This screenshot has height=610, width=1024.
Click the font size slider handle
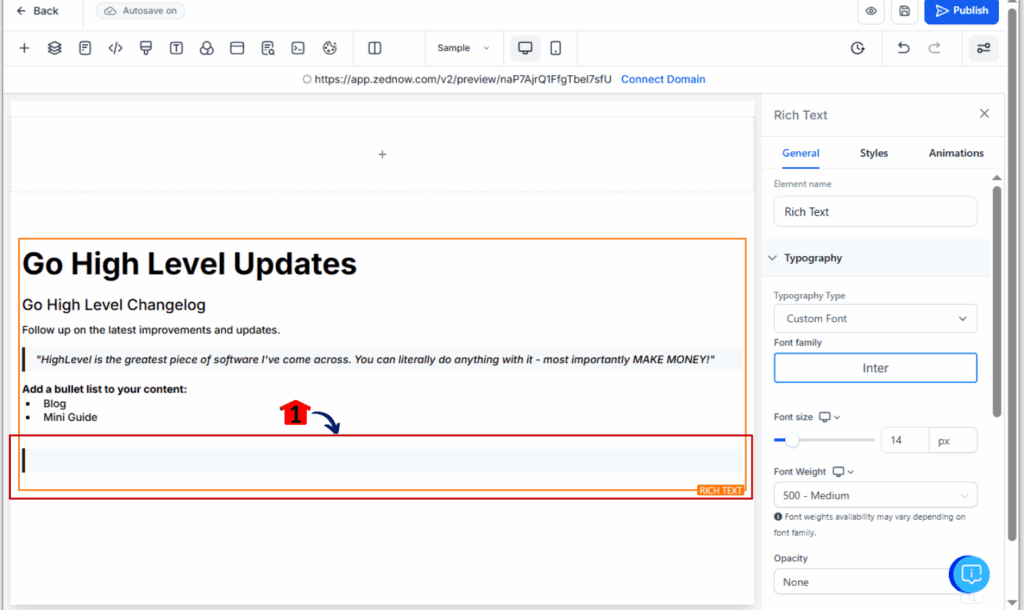pos(792,440)
